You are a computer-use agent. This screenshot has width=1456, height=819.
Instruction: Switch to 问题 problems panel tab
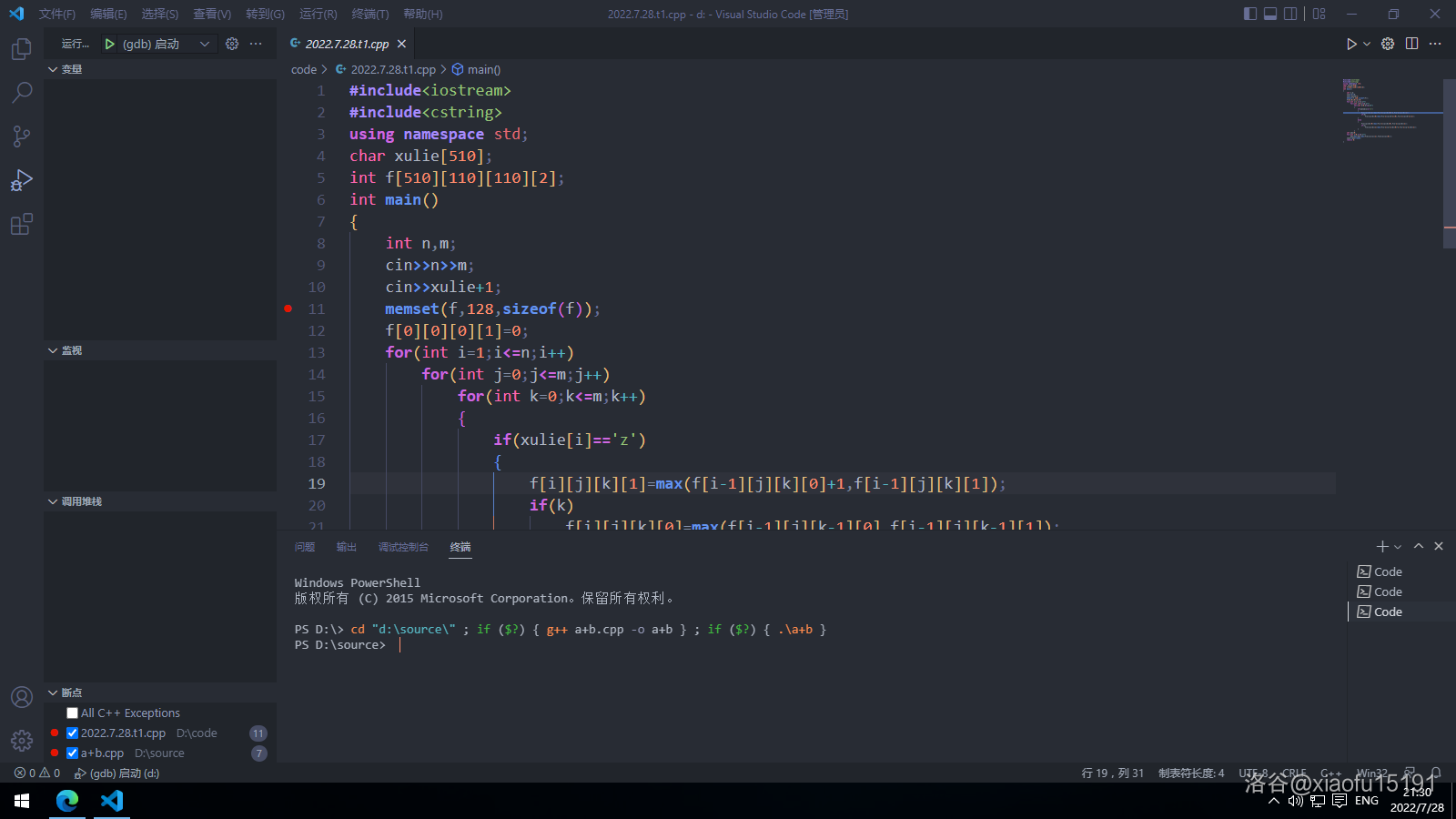[x=305, y=547]
